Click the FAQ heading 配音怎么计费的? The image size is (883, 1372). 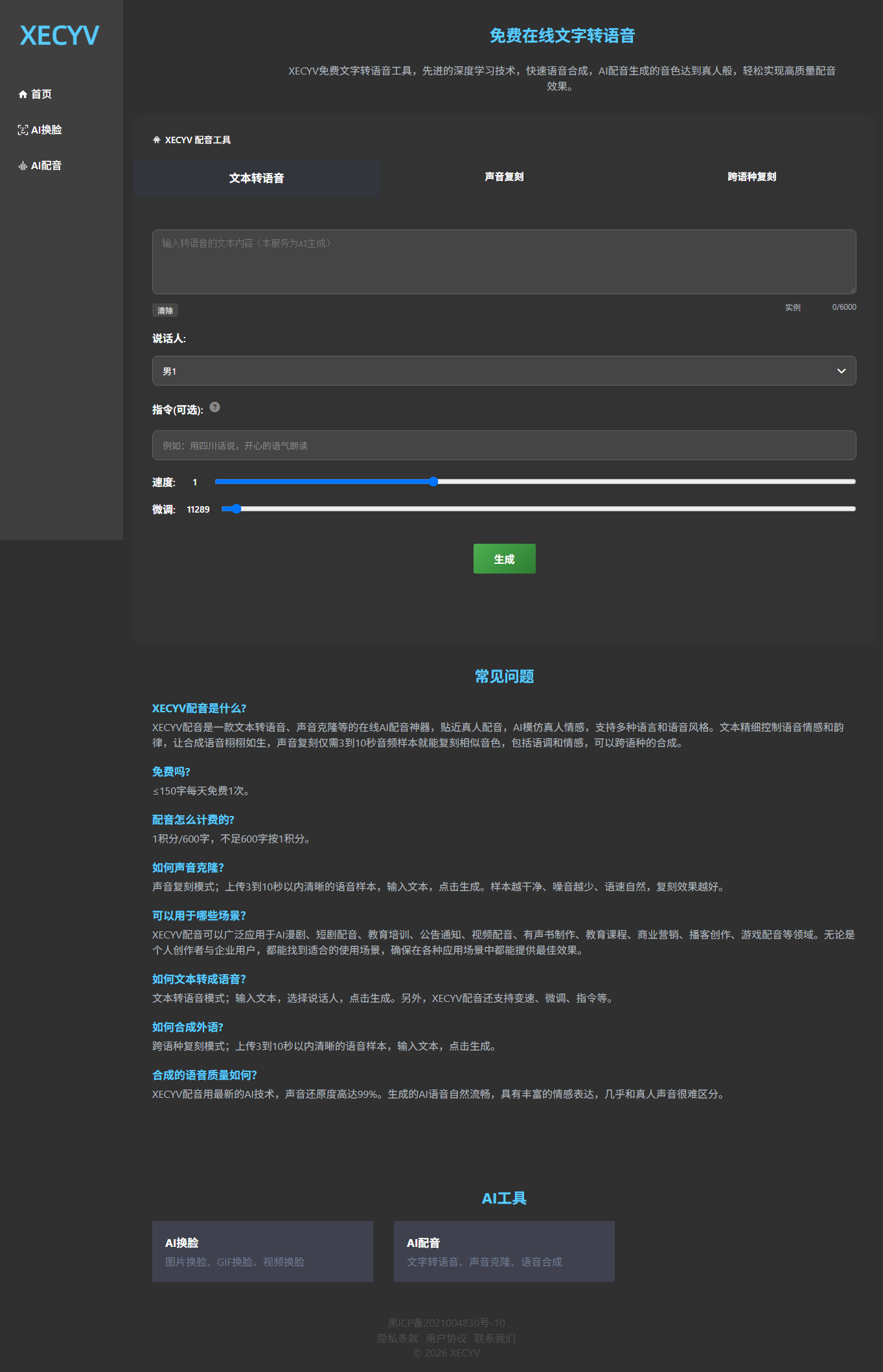click(x=193, y=820)
